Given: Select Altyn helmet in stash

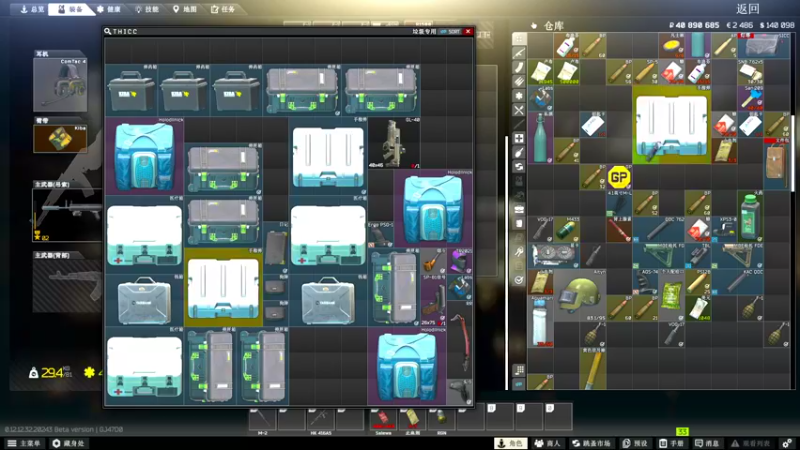Looking at the screenshot, I should (580, 296).
